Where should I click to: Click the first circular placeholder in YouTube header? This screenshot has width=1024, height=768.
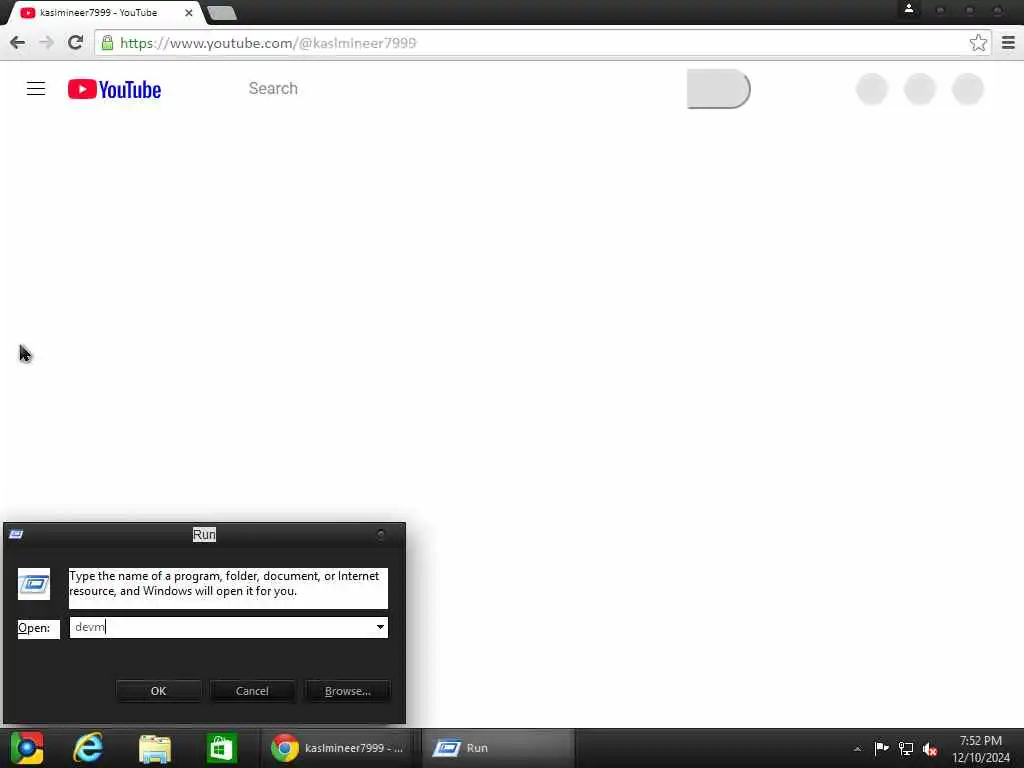pyautogui.click(x=872, y=89)
